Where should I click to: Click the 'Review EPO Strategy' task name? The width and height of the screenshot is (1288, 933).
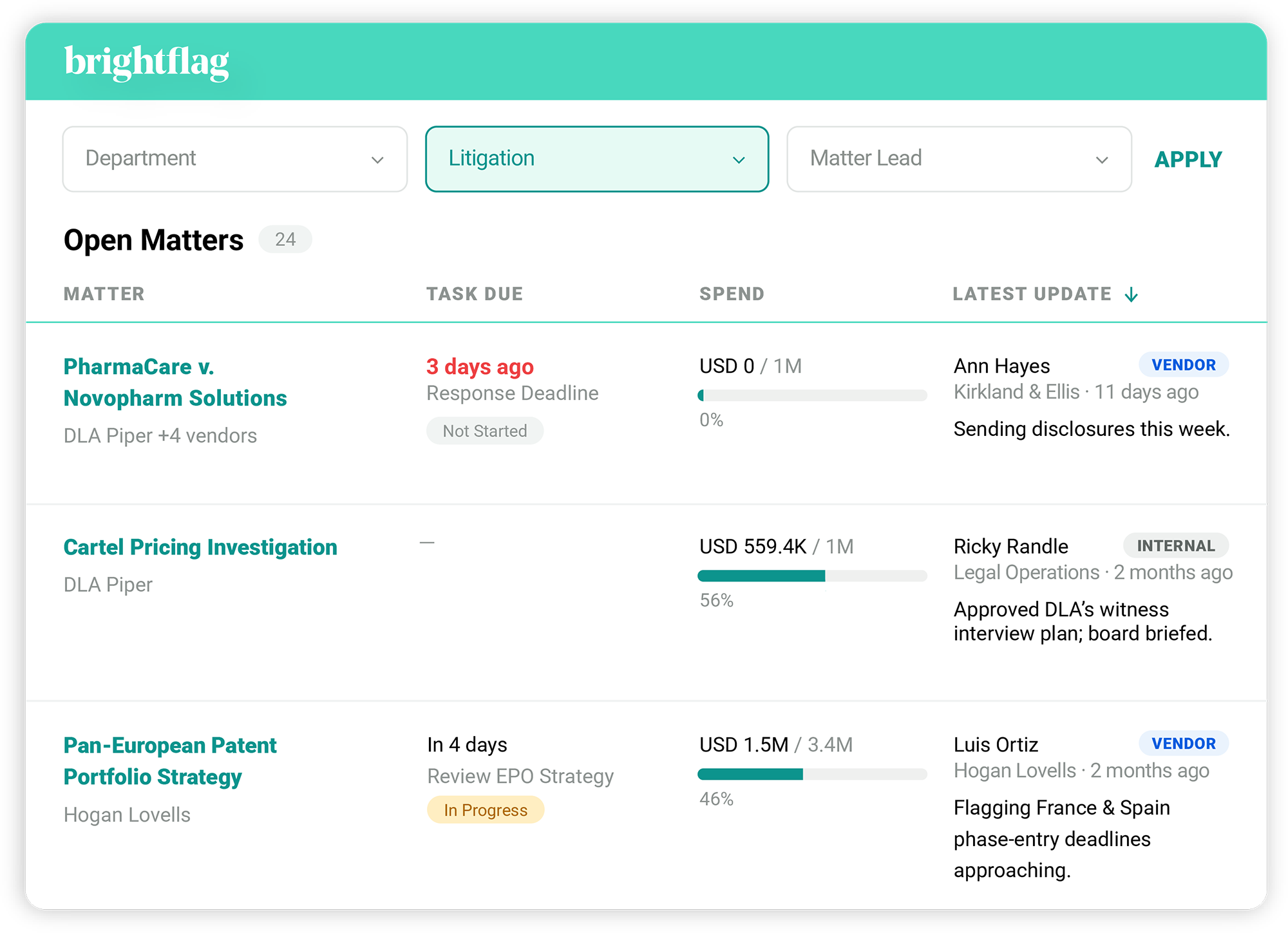pyautogui.click(x=521, y=777)
